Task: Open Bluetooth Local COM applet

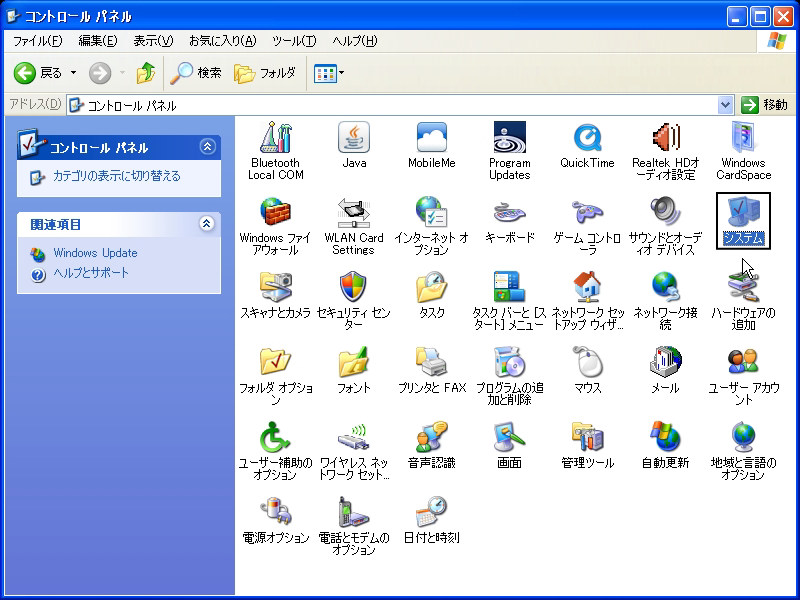Action: click(276, 138)
